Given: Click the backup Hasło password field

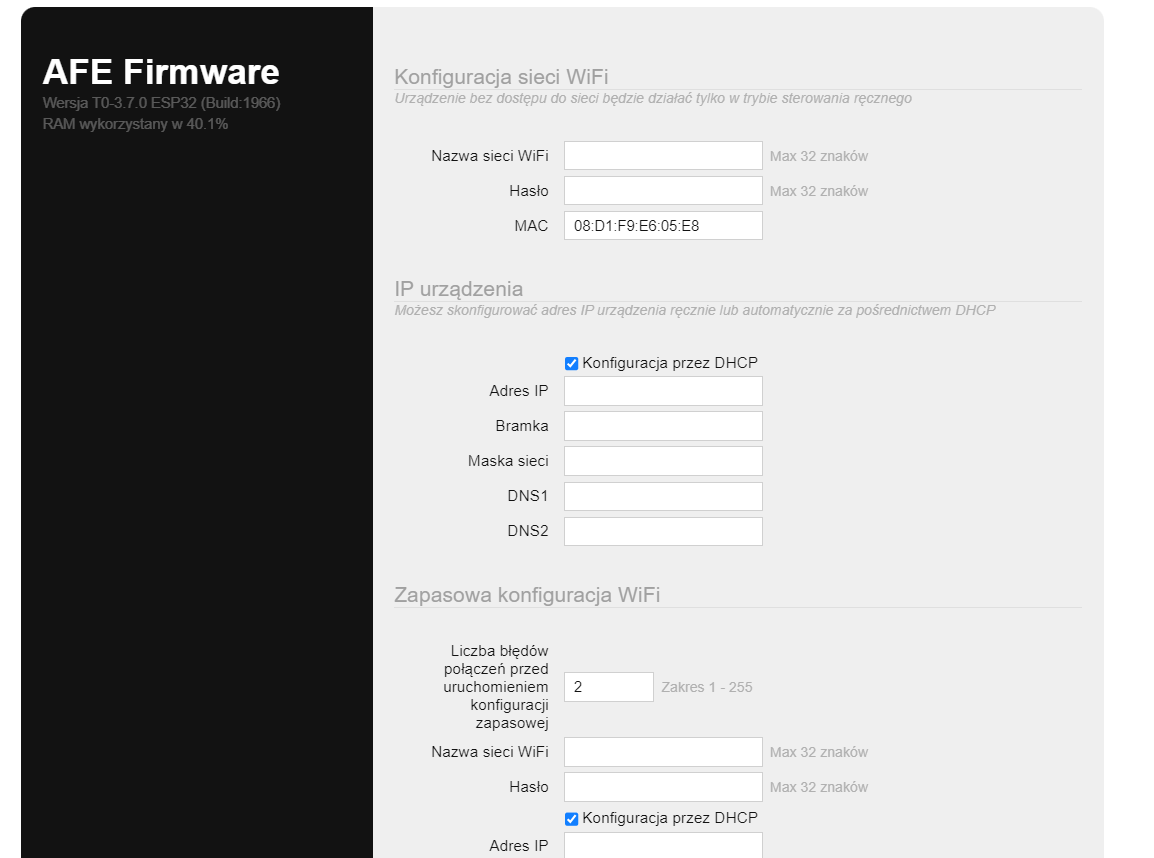Looking at the screenshot, I should point(663,787).
